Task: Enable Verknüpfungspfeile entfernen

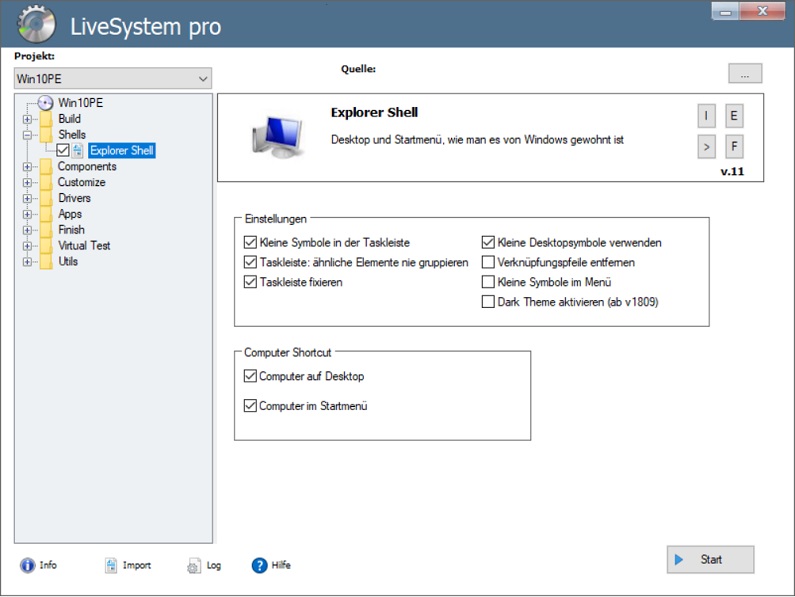Action: point(488,262)
